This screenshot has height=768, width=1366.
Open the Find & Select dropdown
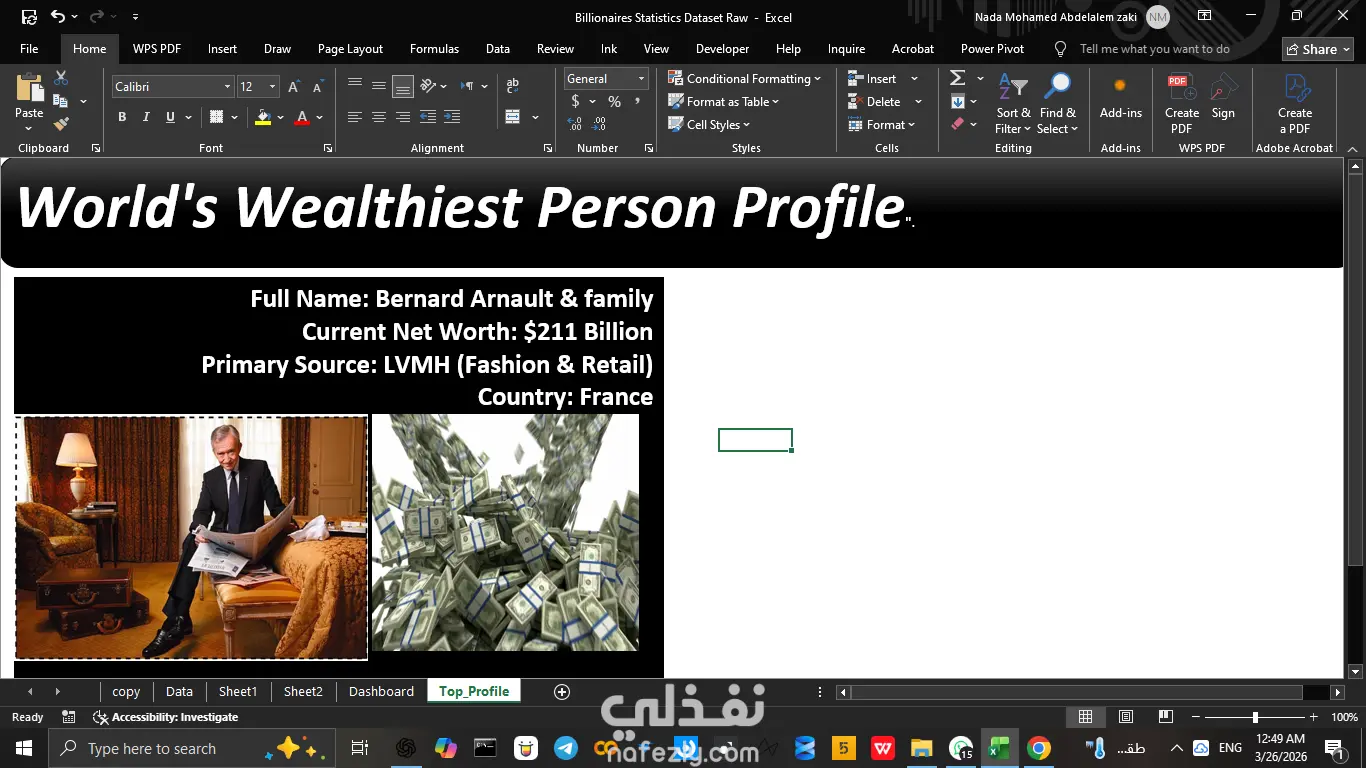(1057, 104)
